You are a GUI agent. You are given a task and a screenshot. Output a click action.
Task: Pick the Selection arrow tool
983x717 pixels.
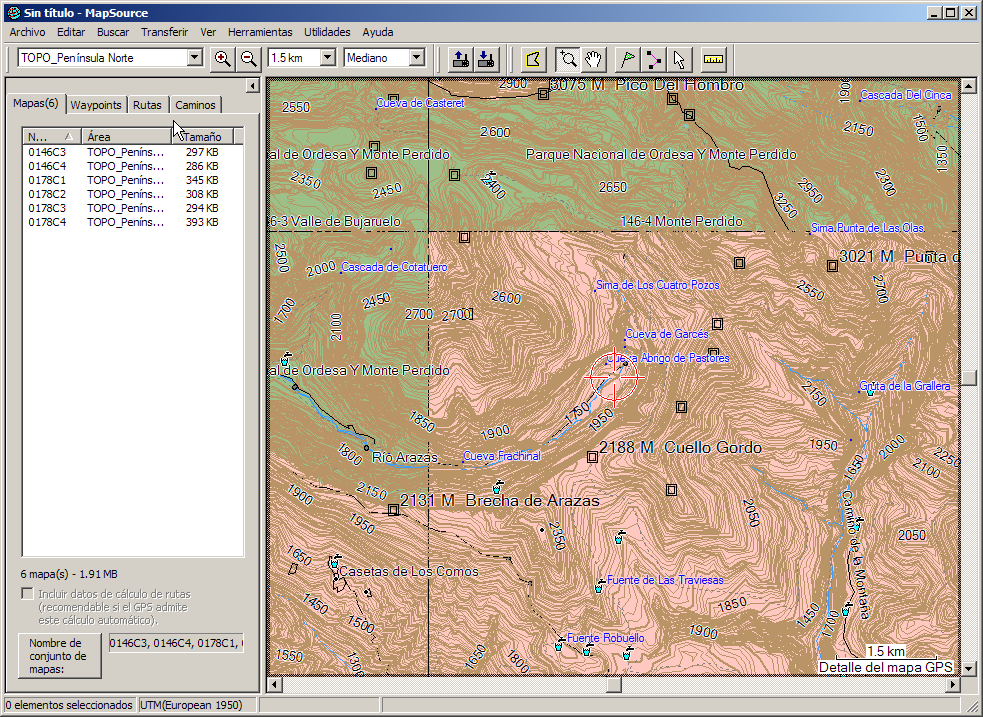679,60
